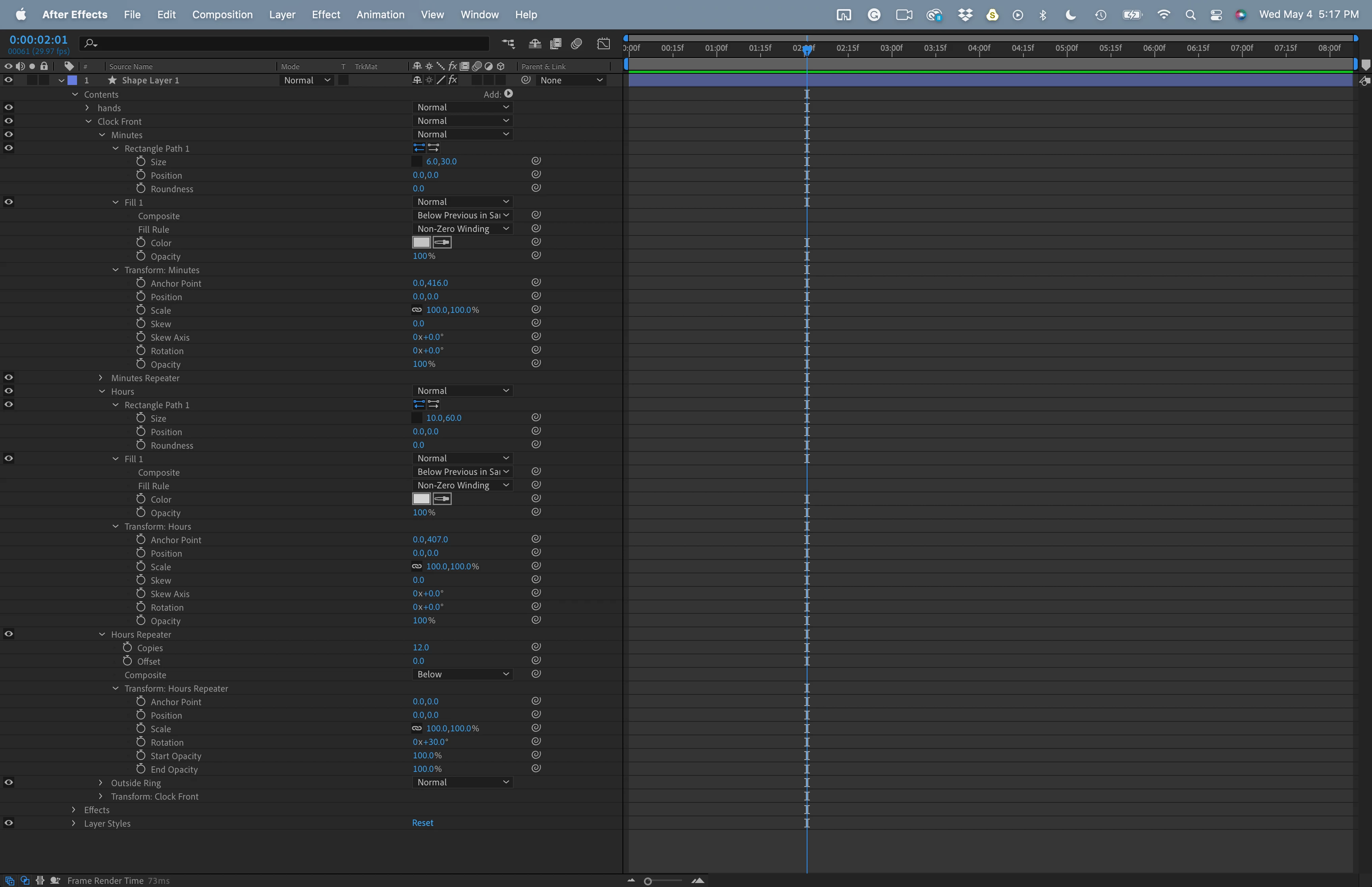This screenshot has height=887, width=1372.
Task: Open the Parent & Link None dropdown
Action: tap(570, 80)
